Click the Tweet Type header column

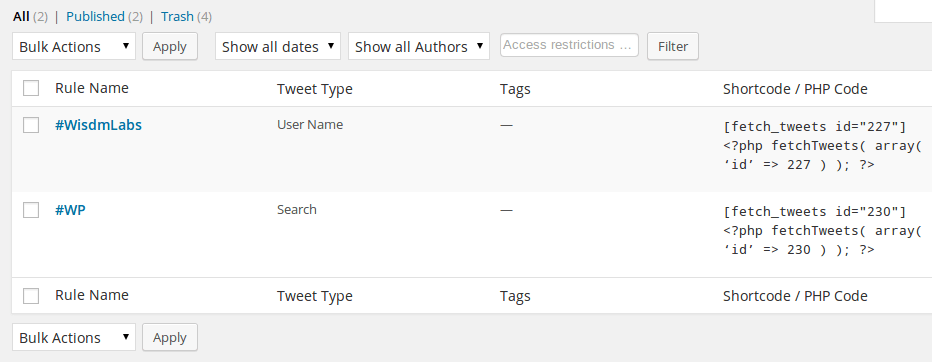click(x=314, y=89)
